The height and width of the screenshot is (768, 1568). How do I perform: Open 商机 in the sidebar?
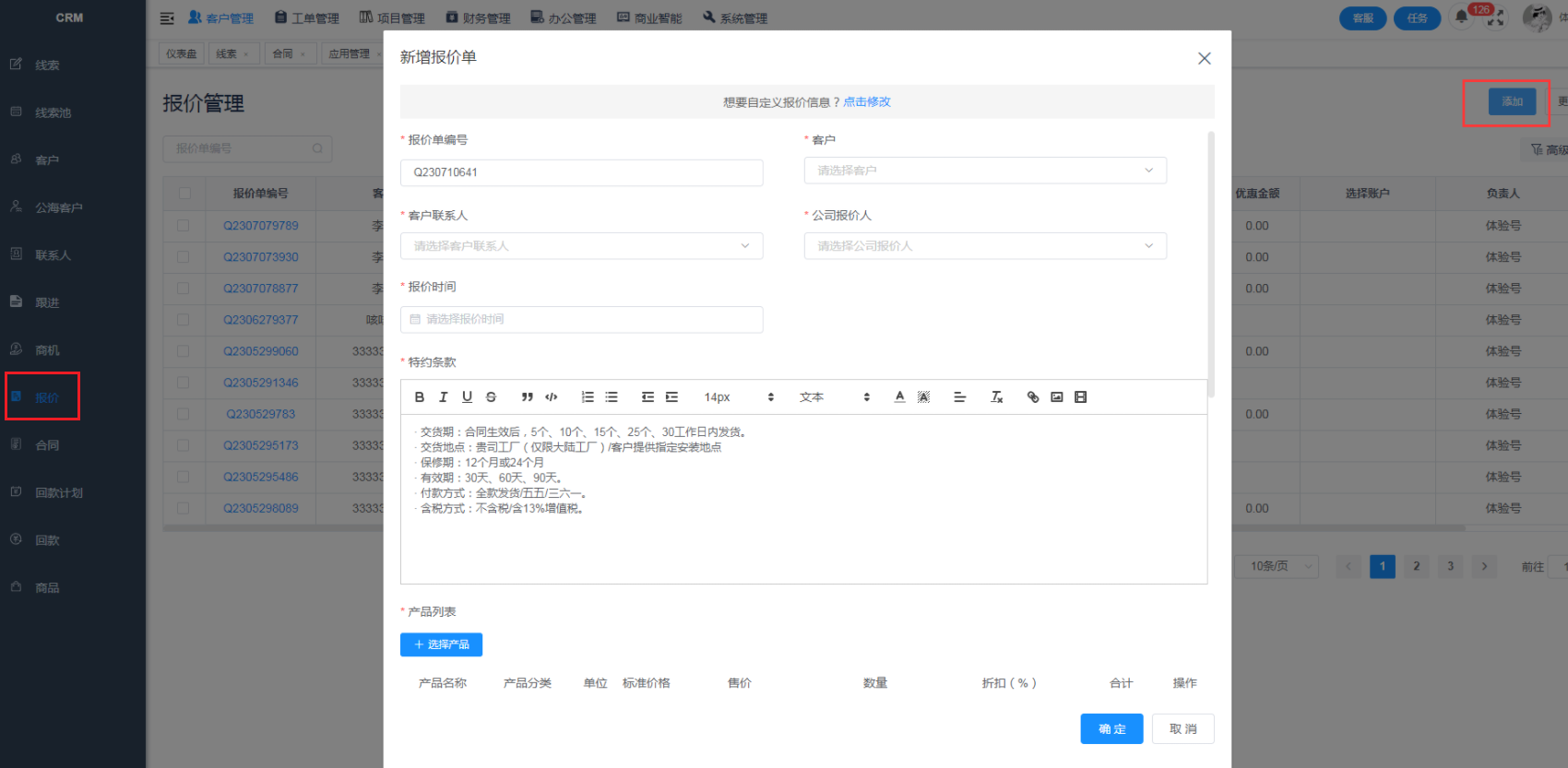coord(47,350)
